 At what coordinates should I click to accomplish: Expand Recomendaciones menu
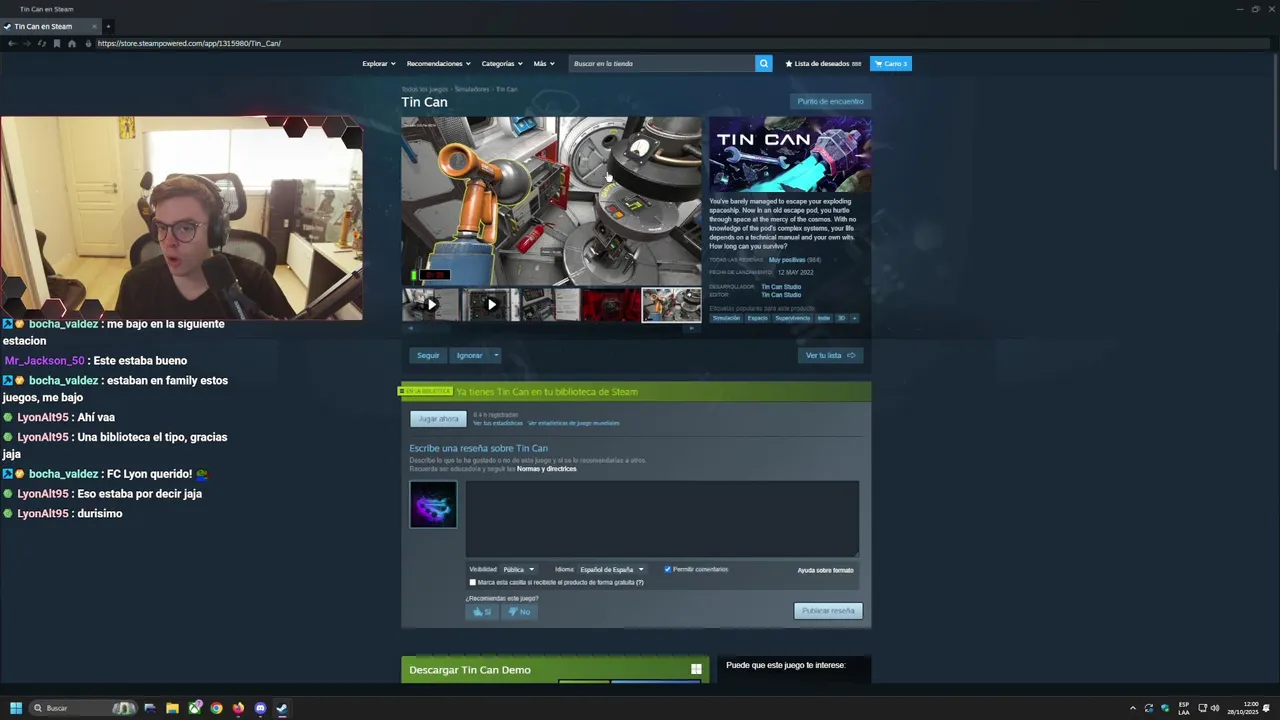(438, 63)
